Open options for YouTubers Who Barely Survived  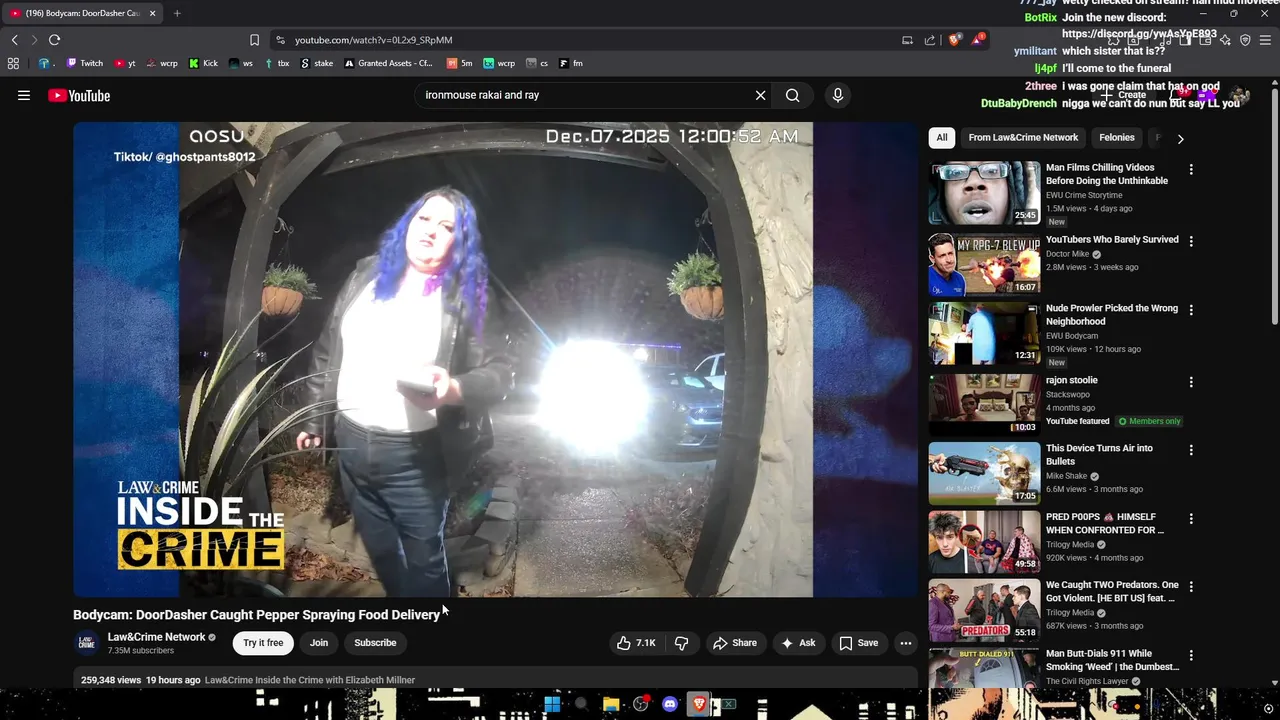pyautogui.click(x=1191, y=241)
